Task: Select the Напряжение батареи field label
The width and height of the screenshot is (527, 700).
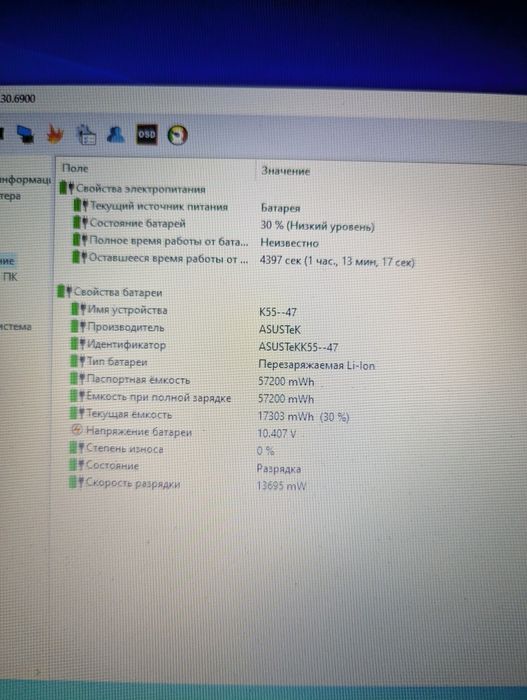Action: [x=138, y=431]
